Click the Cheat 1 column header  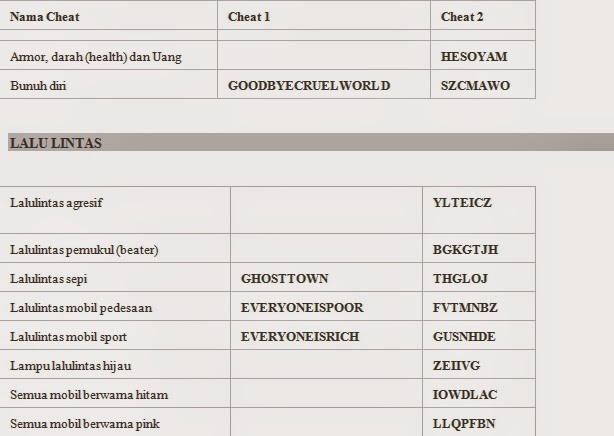coord(249,17)
